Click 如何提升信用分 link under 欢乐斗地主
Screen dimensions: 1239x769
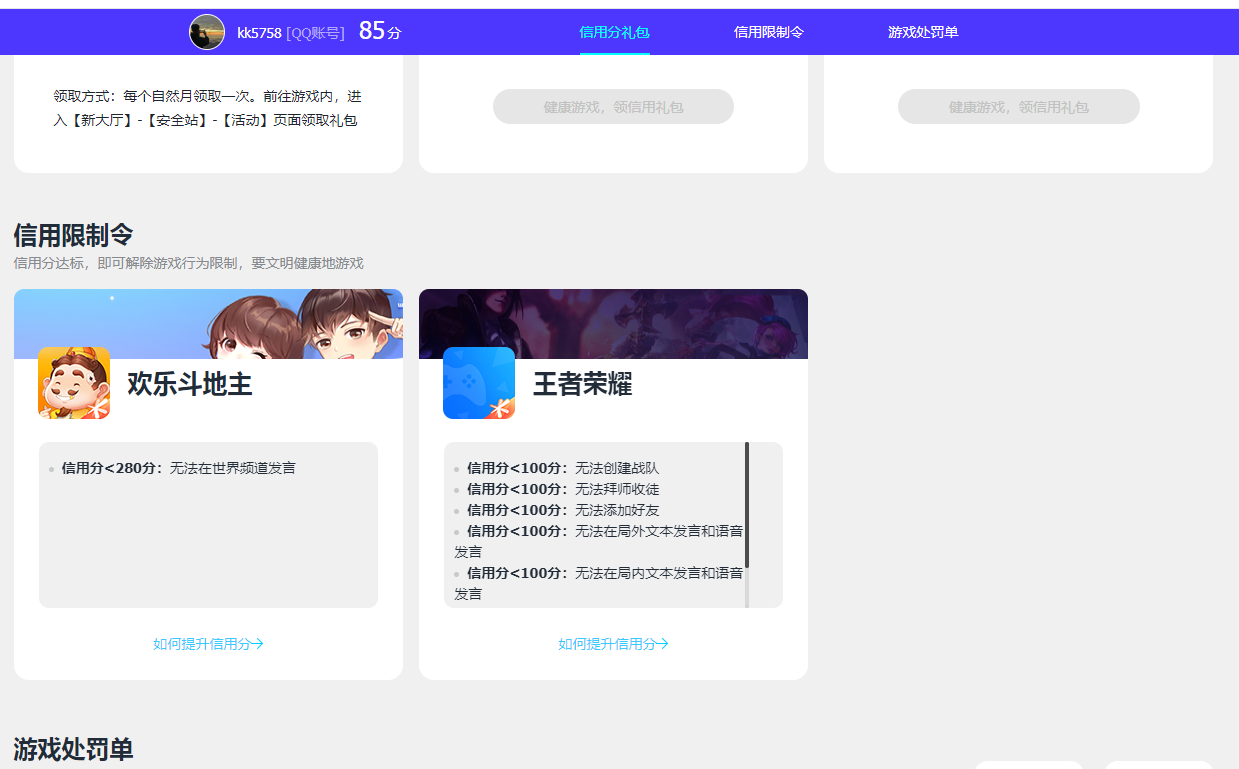click(208, 644)
